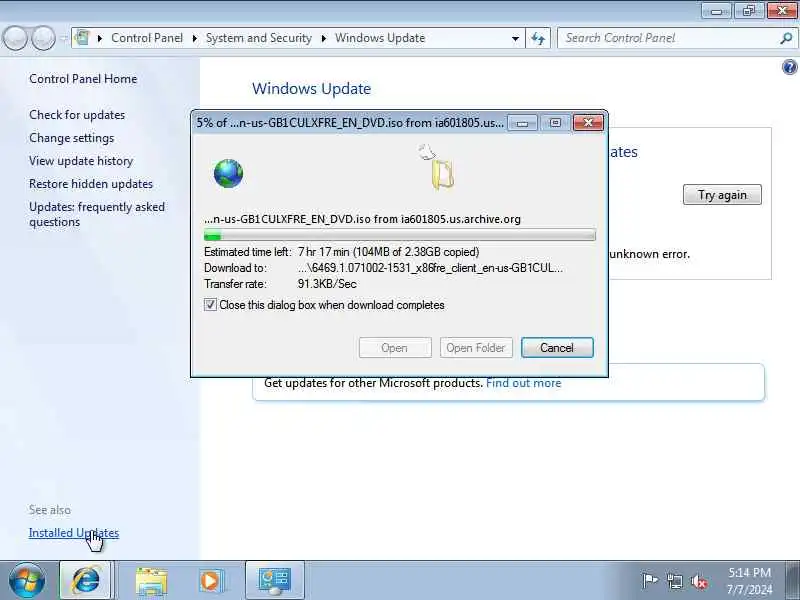Expand the arrow after System and Security

point(323,38)
